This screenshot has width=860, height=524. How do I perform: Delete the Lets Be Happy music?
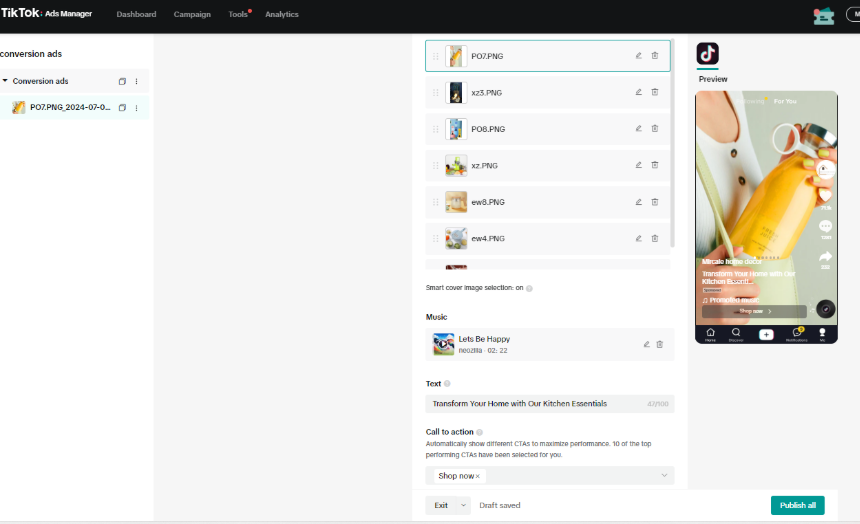pyautogui.click(x=660, y=344)
